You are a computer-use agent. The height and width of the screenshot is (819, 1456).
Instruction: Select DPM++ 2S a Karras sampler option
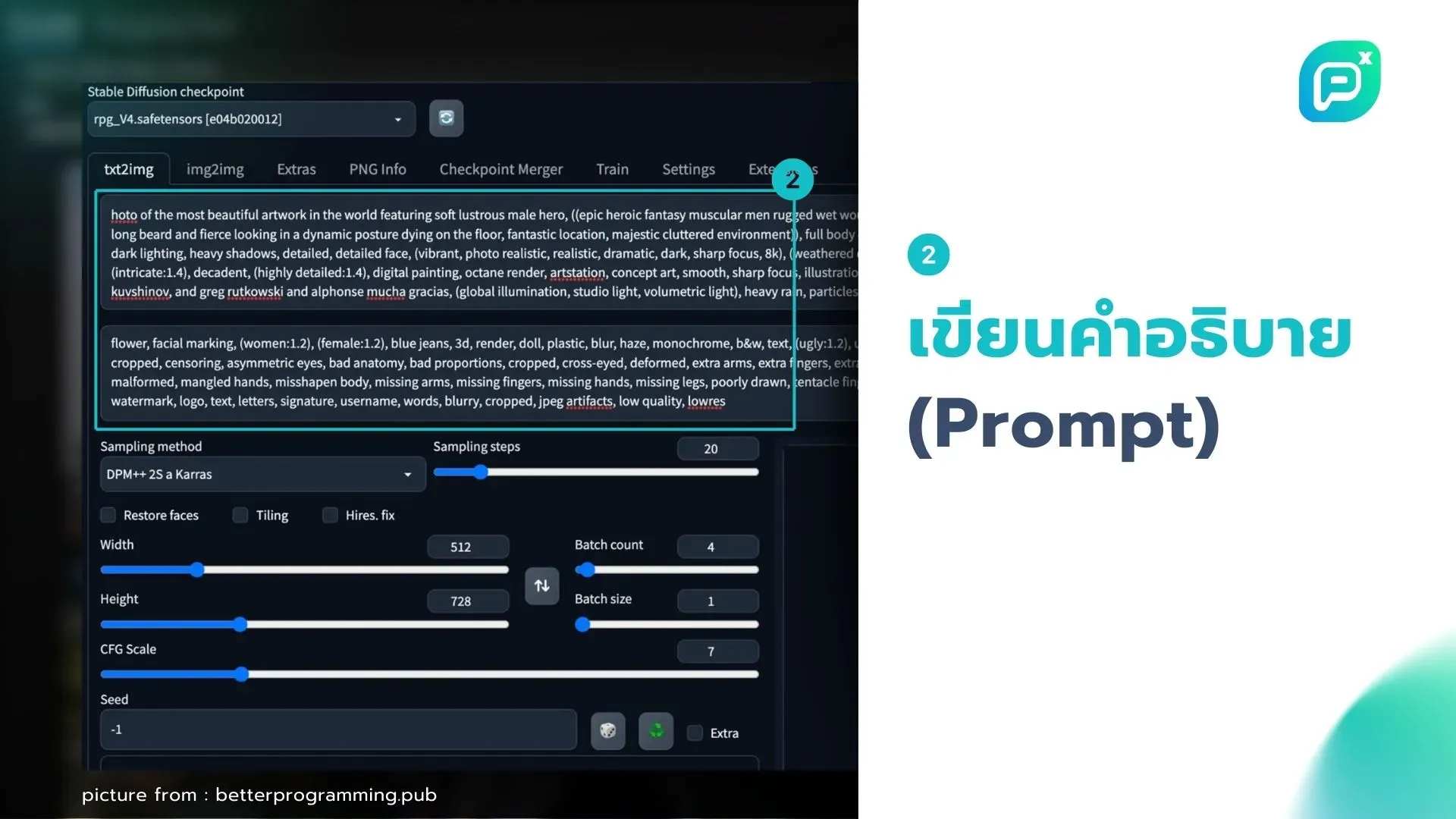[x=256, y=474]
